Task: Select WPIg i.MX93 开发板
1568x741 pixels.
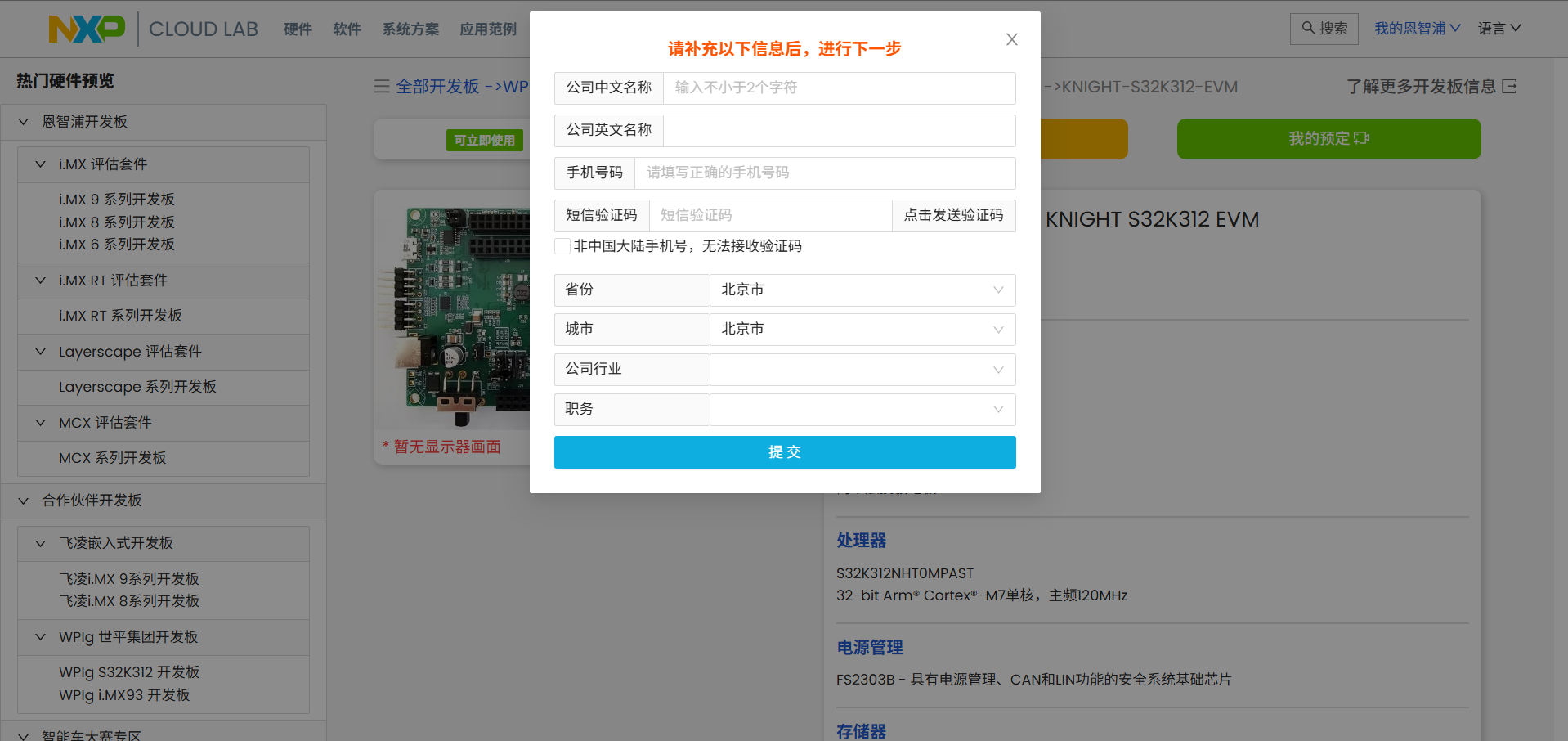Action: 124,695
